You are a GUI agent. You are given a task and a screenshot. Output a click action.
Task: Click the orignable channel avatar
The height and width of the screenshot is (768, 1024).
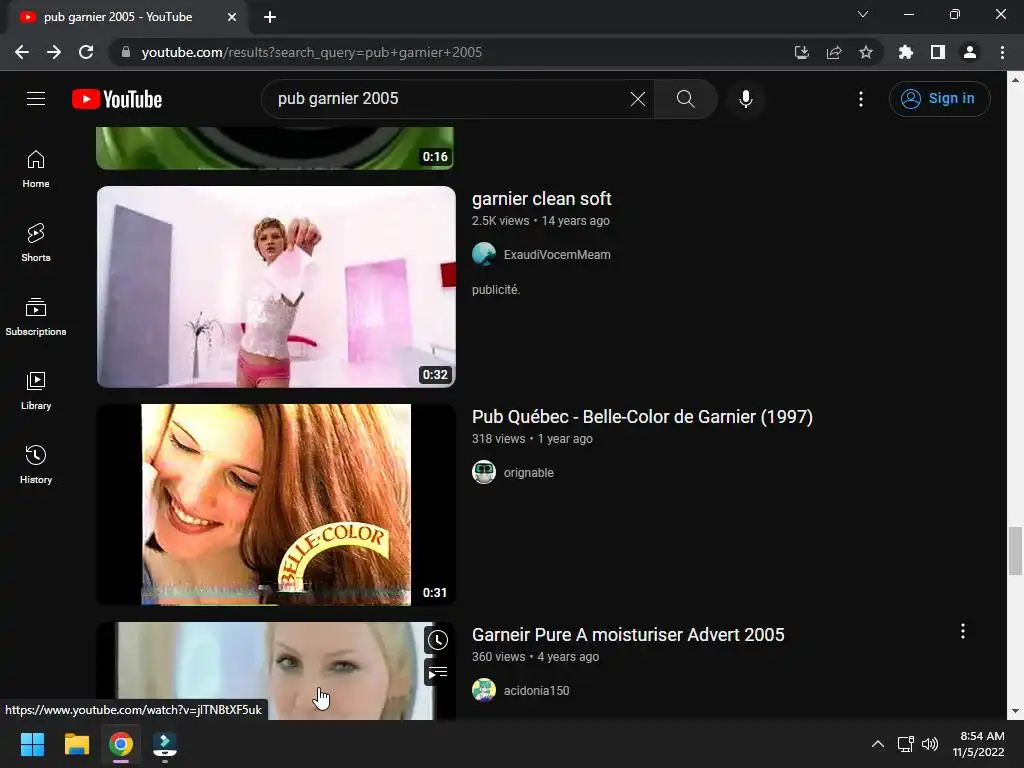coord(484,472)
